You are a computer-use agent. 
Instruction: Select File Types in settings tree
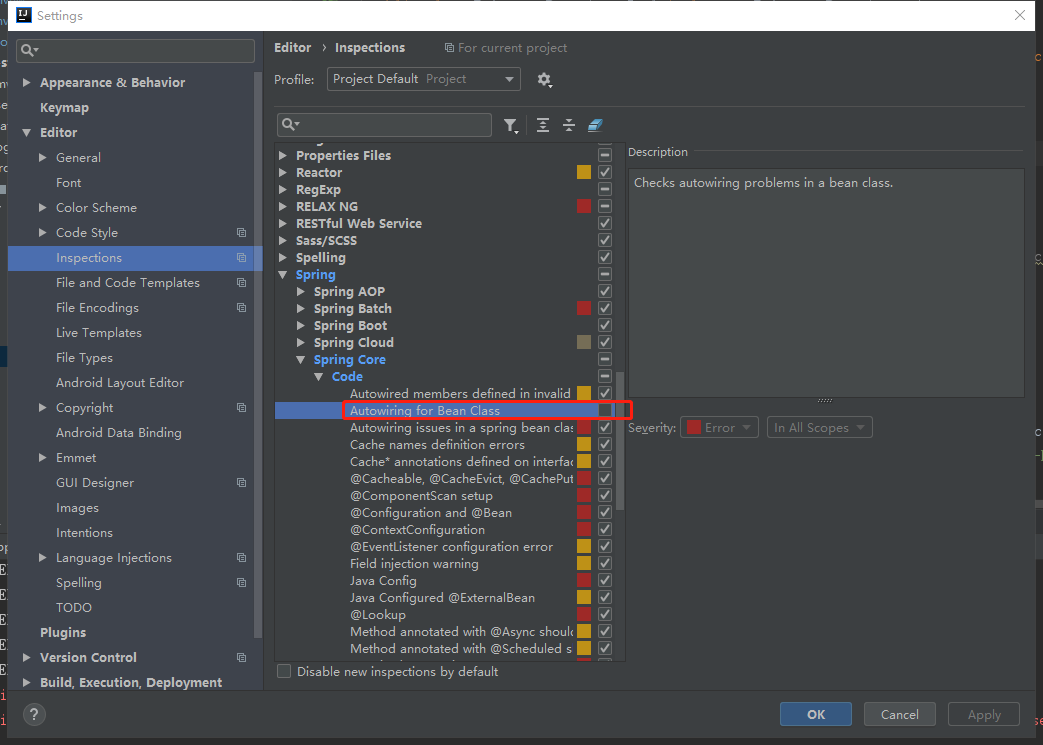point(84,358)
